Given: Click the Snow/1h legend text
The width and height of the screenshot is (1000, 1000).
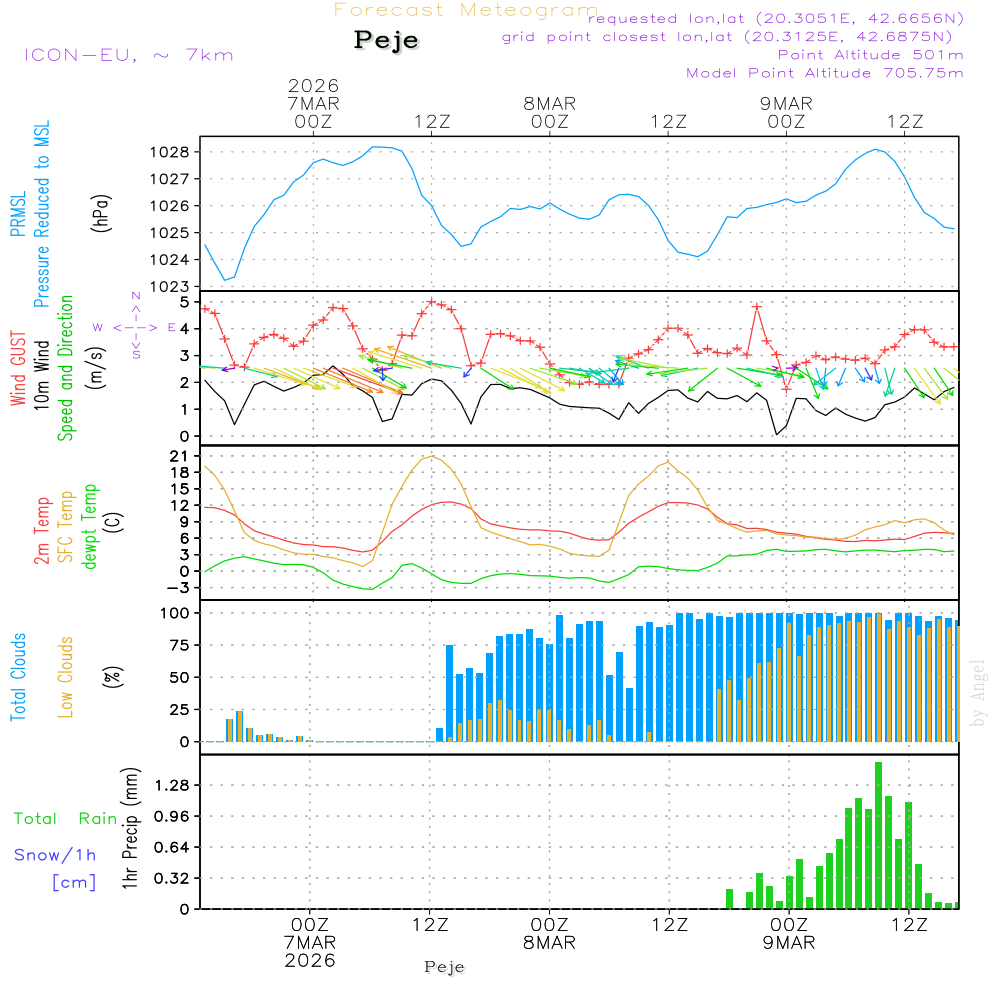Looking at the screenshot, I should [56, 855].
